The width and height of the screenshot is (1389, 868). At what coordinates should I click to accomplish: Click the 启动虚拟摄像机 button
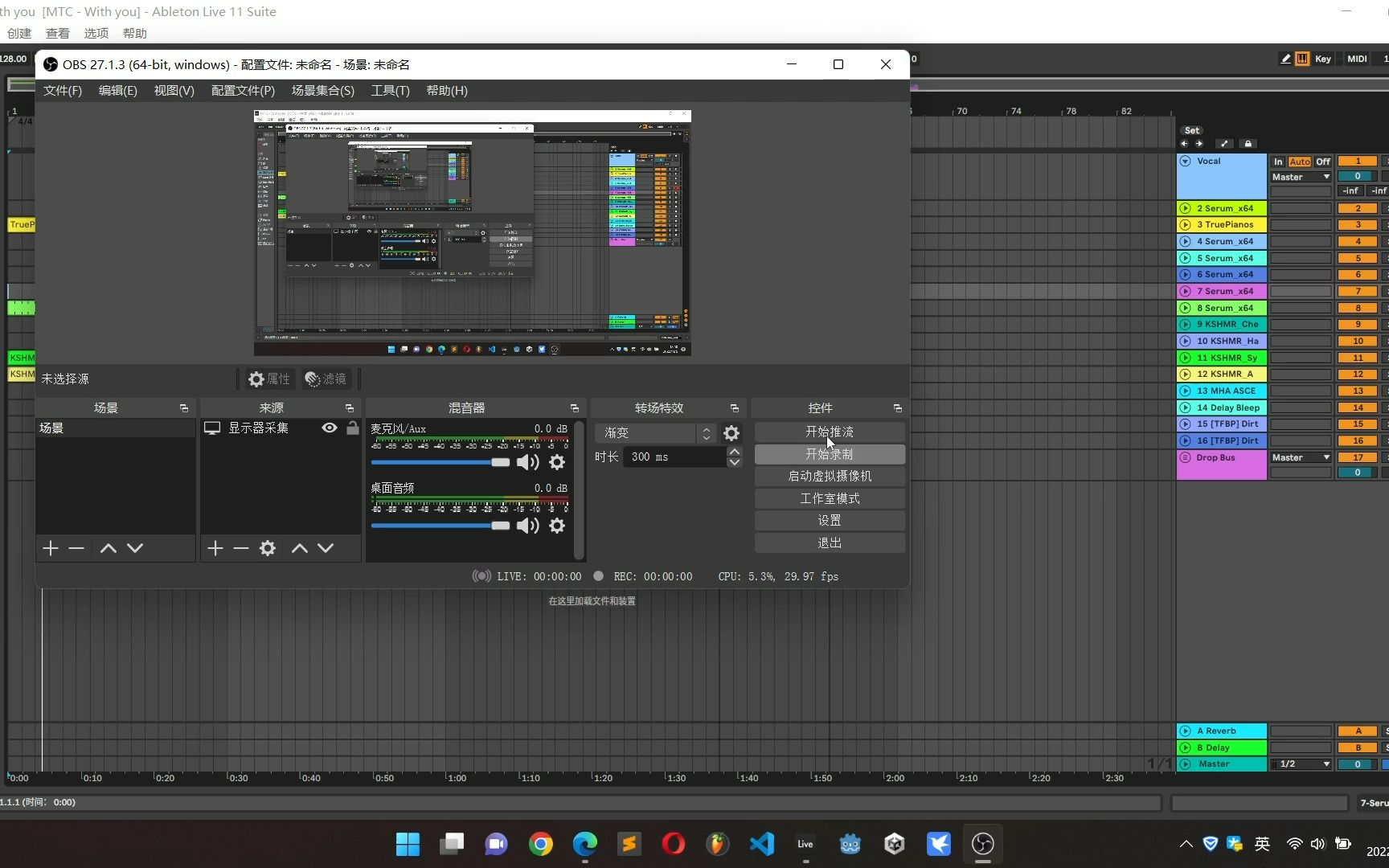coord(830,477)
